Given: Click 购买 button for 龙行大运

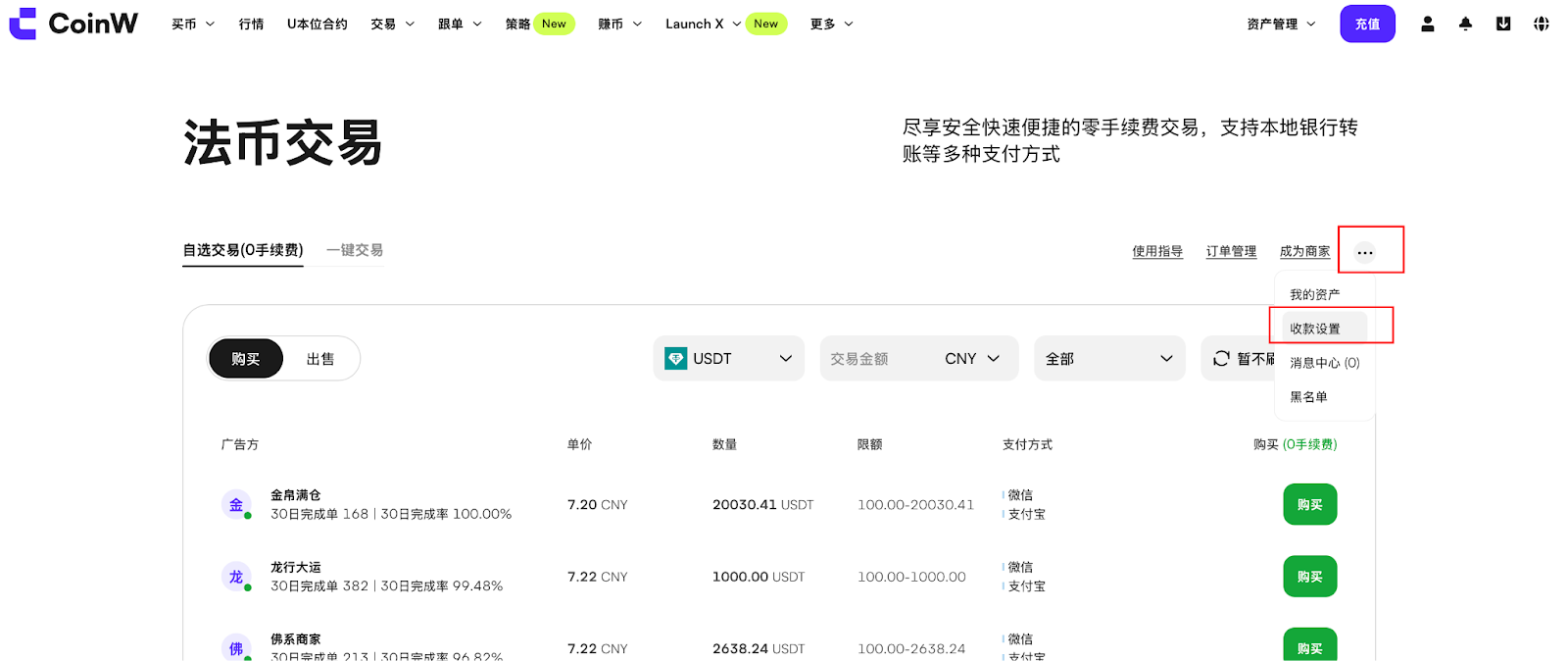Looking at the screenshot, I should coord(1310,577).
